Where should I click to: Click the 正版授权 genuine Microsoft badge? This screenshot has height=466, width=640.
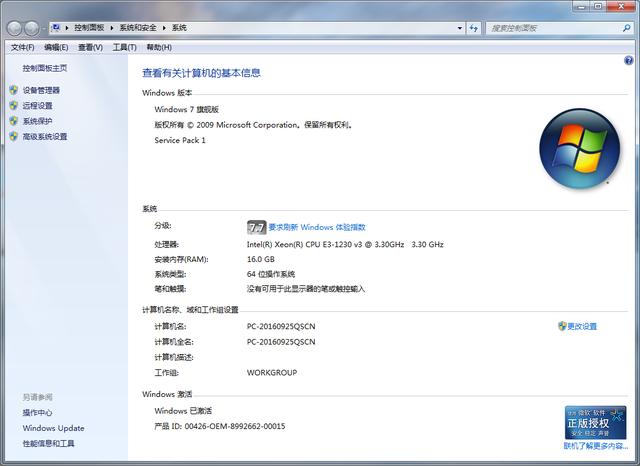595,421
